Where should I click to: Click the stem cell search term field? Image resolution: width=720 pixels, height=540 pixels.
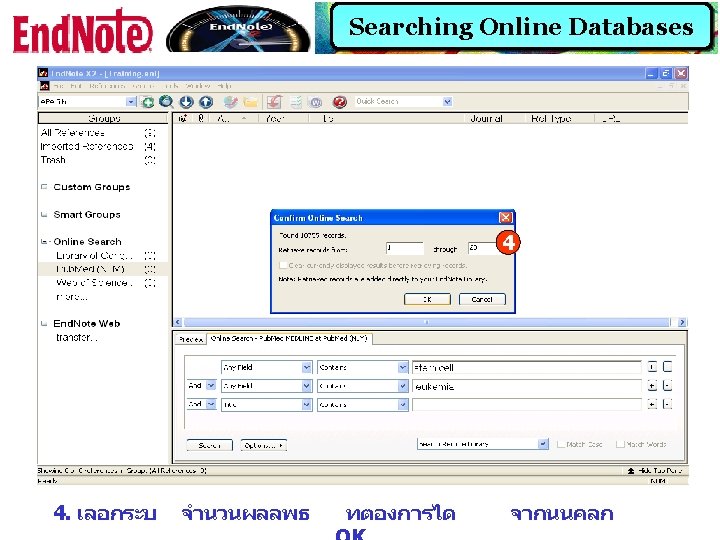[x=527, y=367]
